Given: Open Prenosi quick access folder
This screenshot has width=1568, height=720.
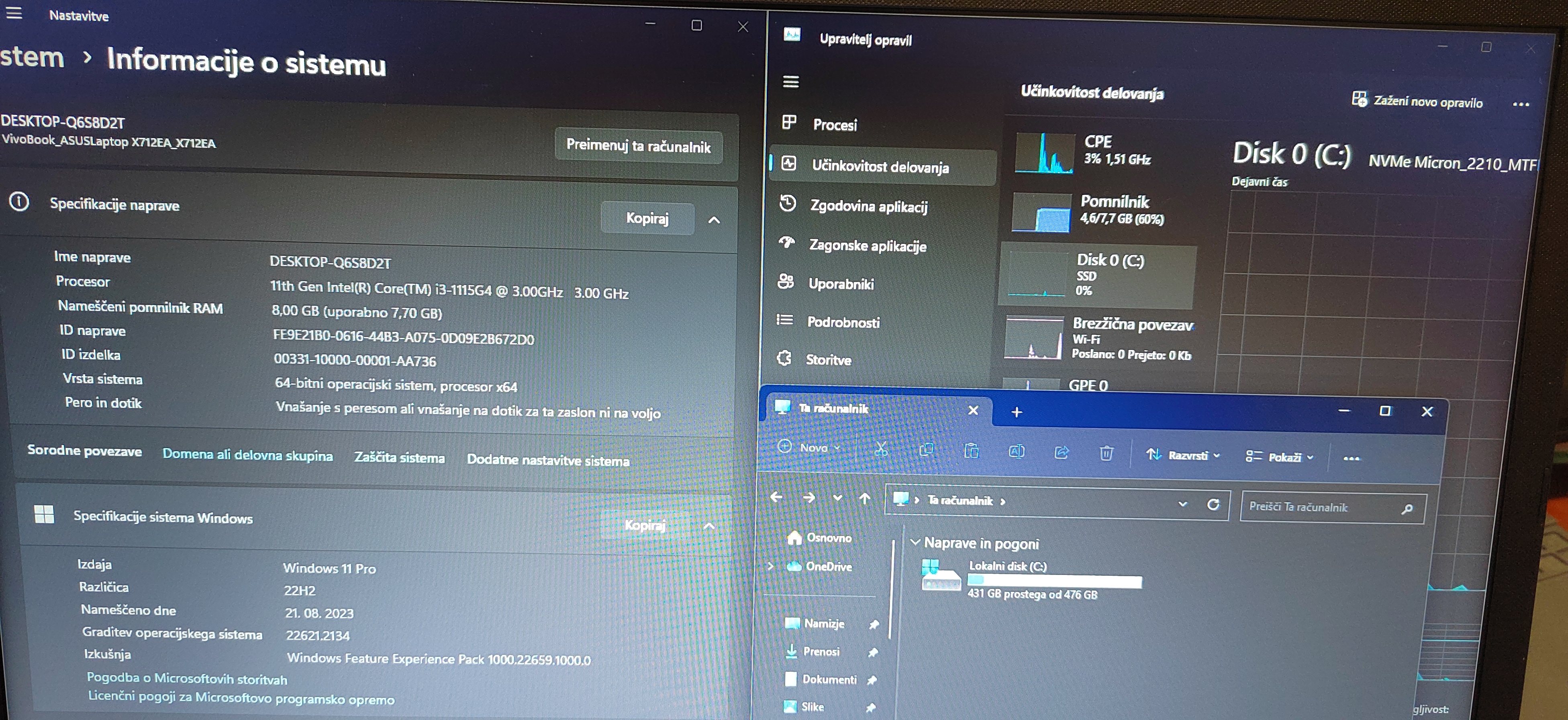Looking at the screenshot, I should [813, 651].
